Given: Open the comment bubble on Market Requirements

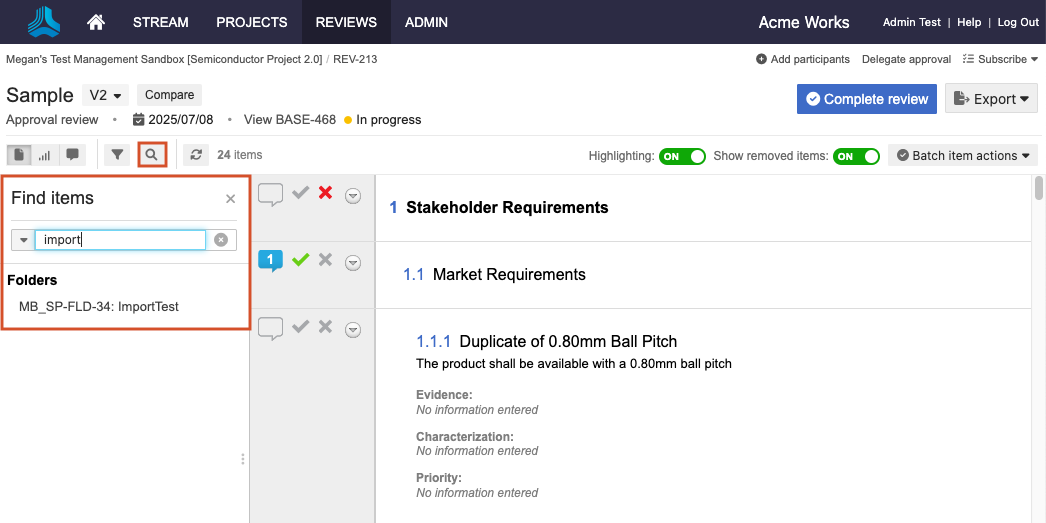Looking at the screenshot, I should (x=270, y=260).
